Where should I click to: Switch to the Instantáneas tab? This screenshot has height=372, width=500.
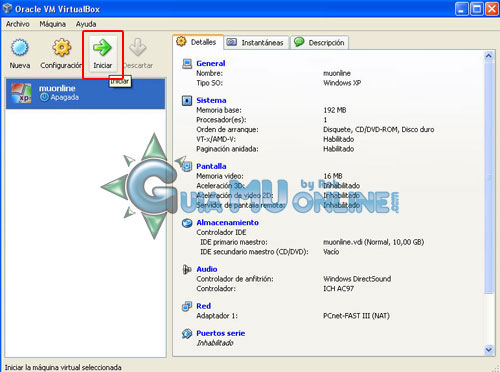pos(256,43)
